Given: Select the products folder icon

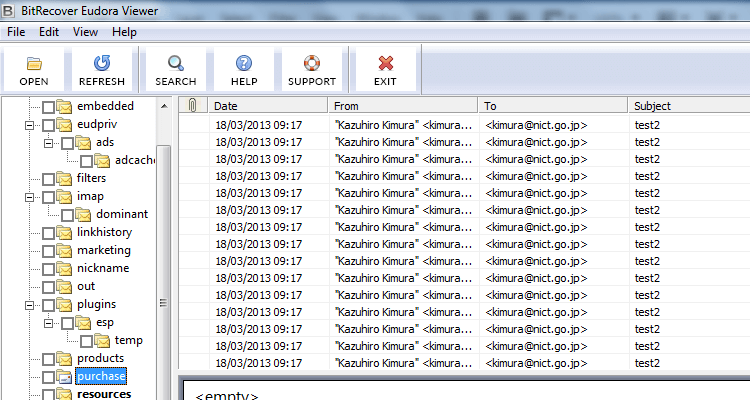Looking at the screenshot, I should click(64, 358).
